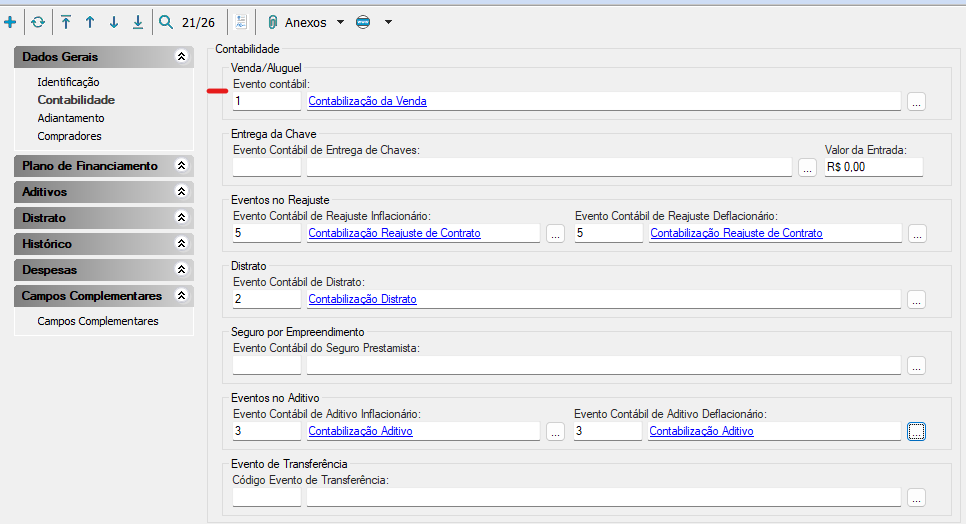This screenshot has height=524, width=966.
Task: Click the Seguro Prestamista description field
Action: (604, 365)
